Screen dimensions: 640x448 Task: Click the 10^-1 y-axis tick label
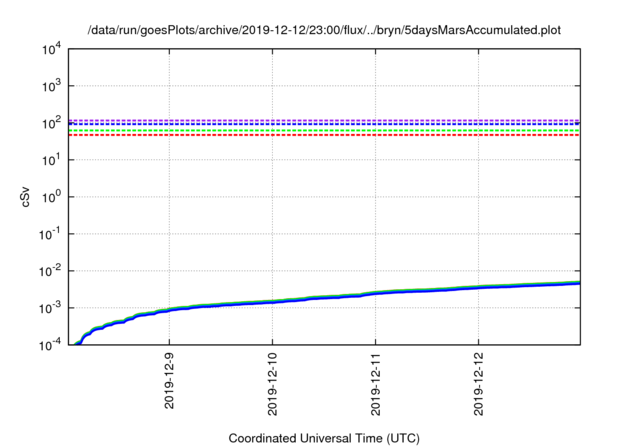click(50, 234)
